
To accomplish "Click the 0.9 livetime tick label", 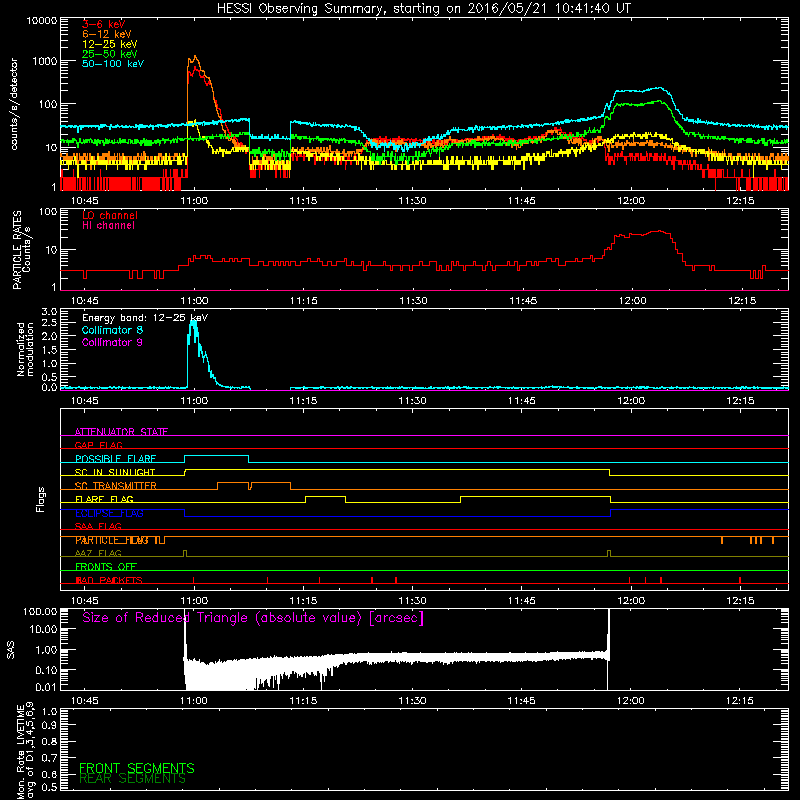I will click(49, 726).
